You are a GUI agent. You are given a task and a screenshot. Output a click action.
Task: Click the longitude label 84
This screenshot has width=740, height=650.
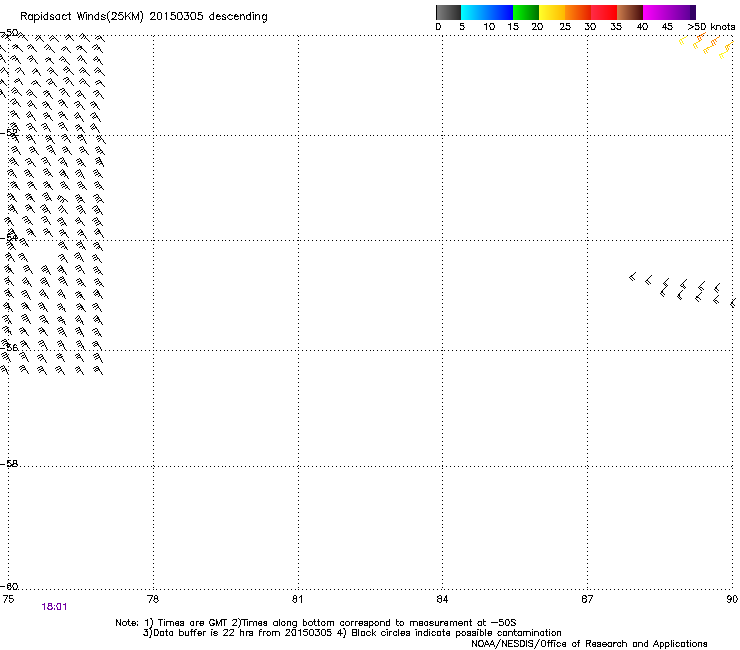[442, 599]
